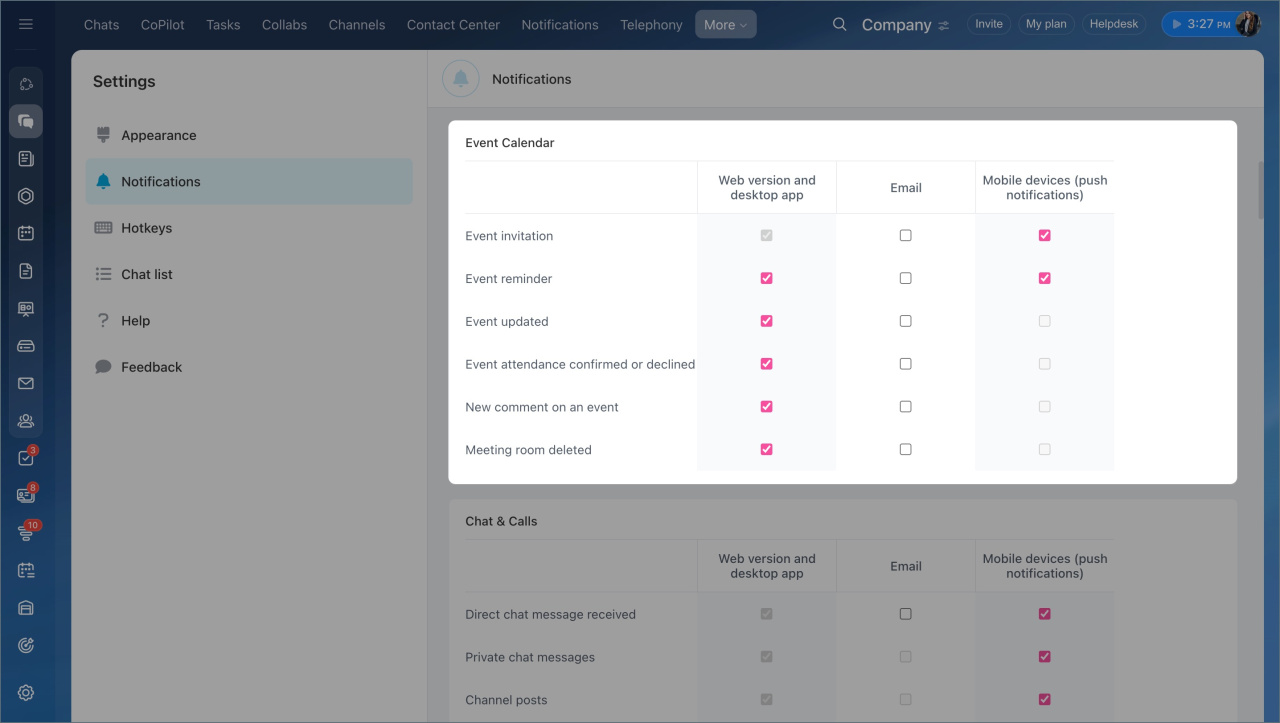Click the search magnifier icon
1280x723 pixels.
840,24
